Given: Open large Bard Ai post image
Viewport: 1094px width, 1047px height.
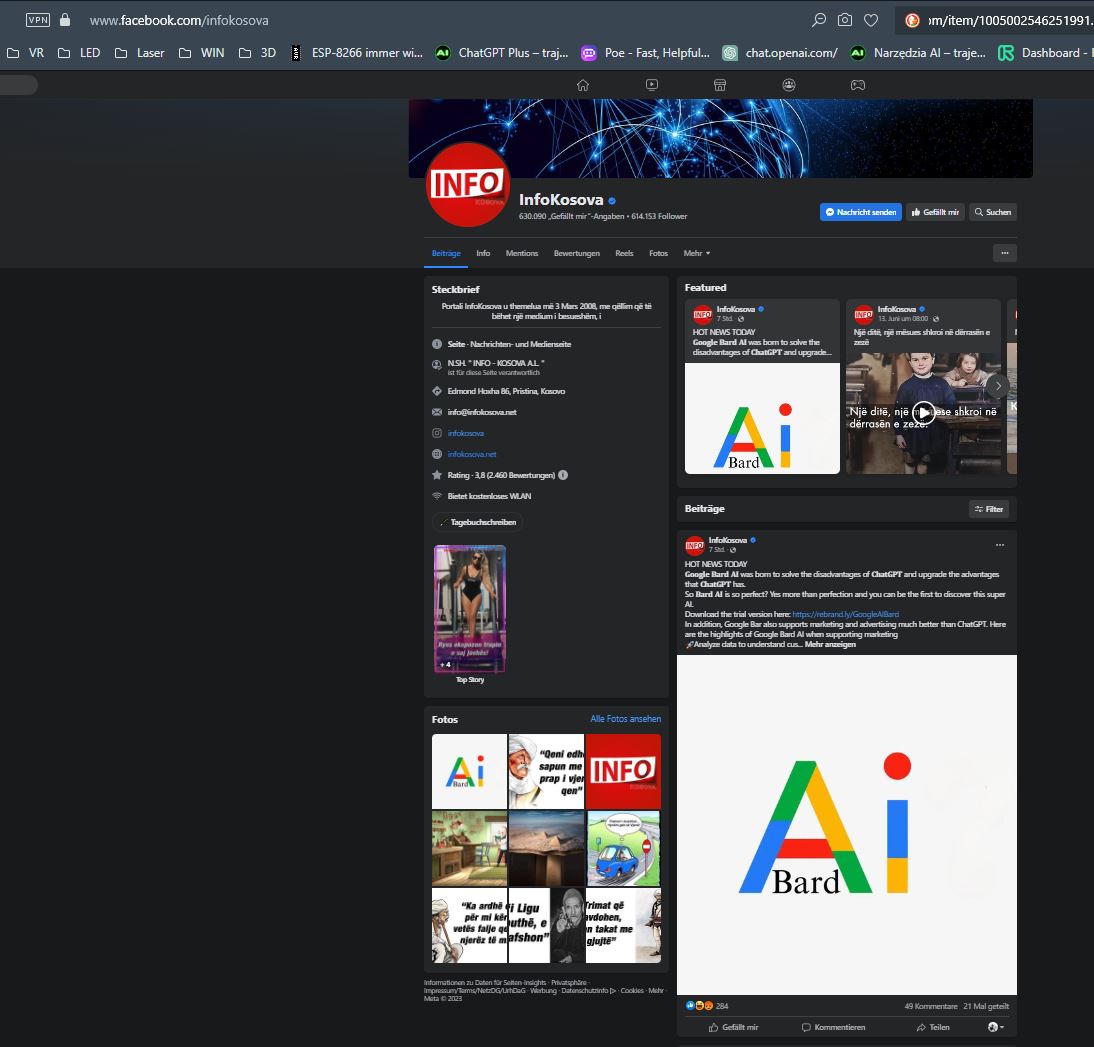Looking at the screenshot, I should 846,824.
